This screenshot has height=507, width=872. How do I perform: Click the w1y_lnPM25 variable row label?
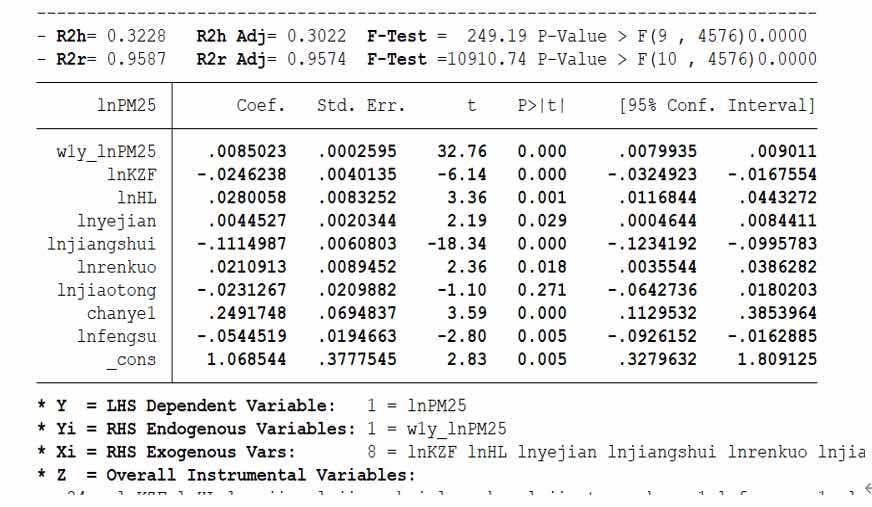coord(109,152)
